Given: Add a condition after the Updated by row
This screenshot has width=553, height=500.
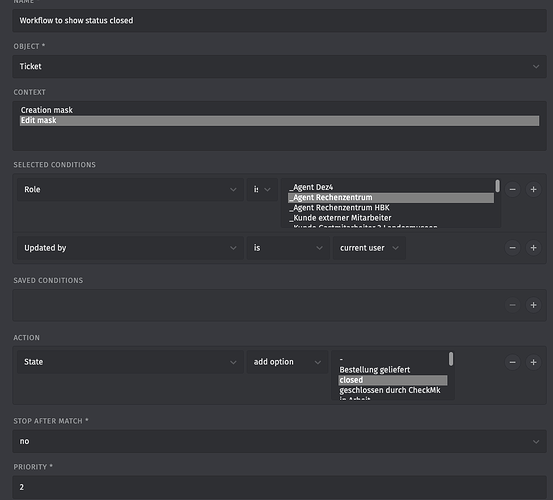Looking at the screenshot, I should tap(533, 248).
